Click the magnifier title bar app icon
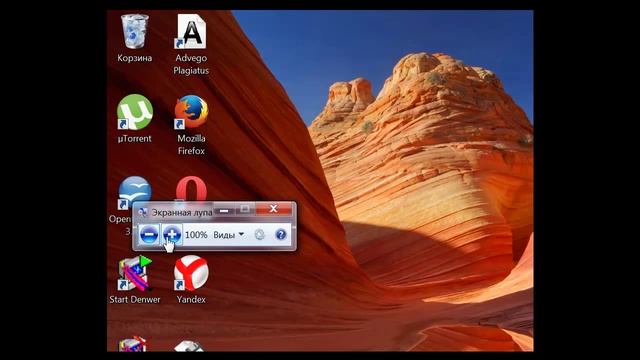The width and height of the screenshot is (640, 360). point(143,212)
